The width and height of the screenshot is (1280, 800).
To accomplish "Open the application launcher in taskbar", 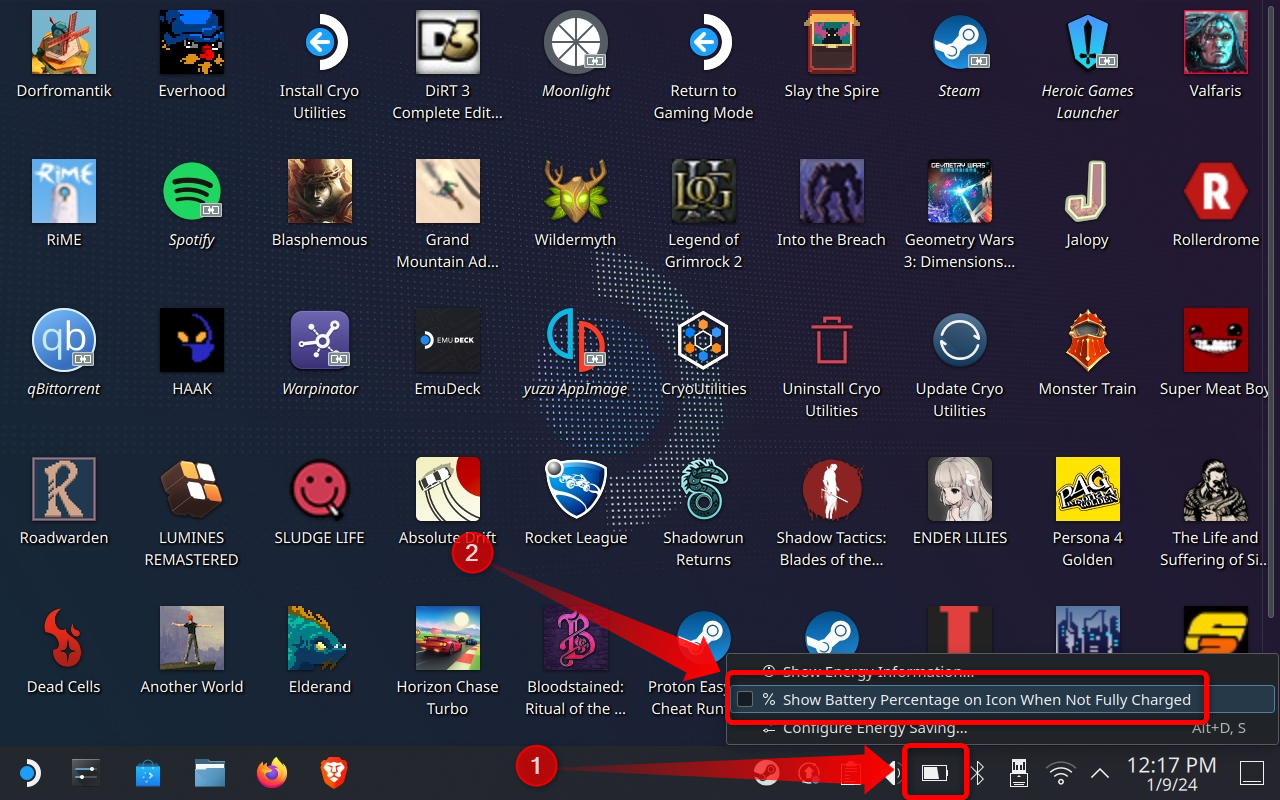I will click(x=29, y=773).
